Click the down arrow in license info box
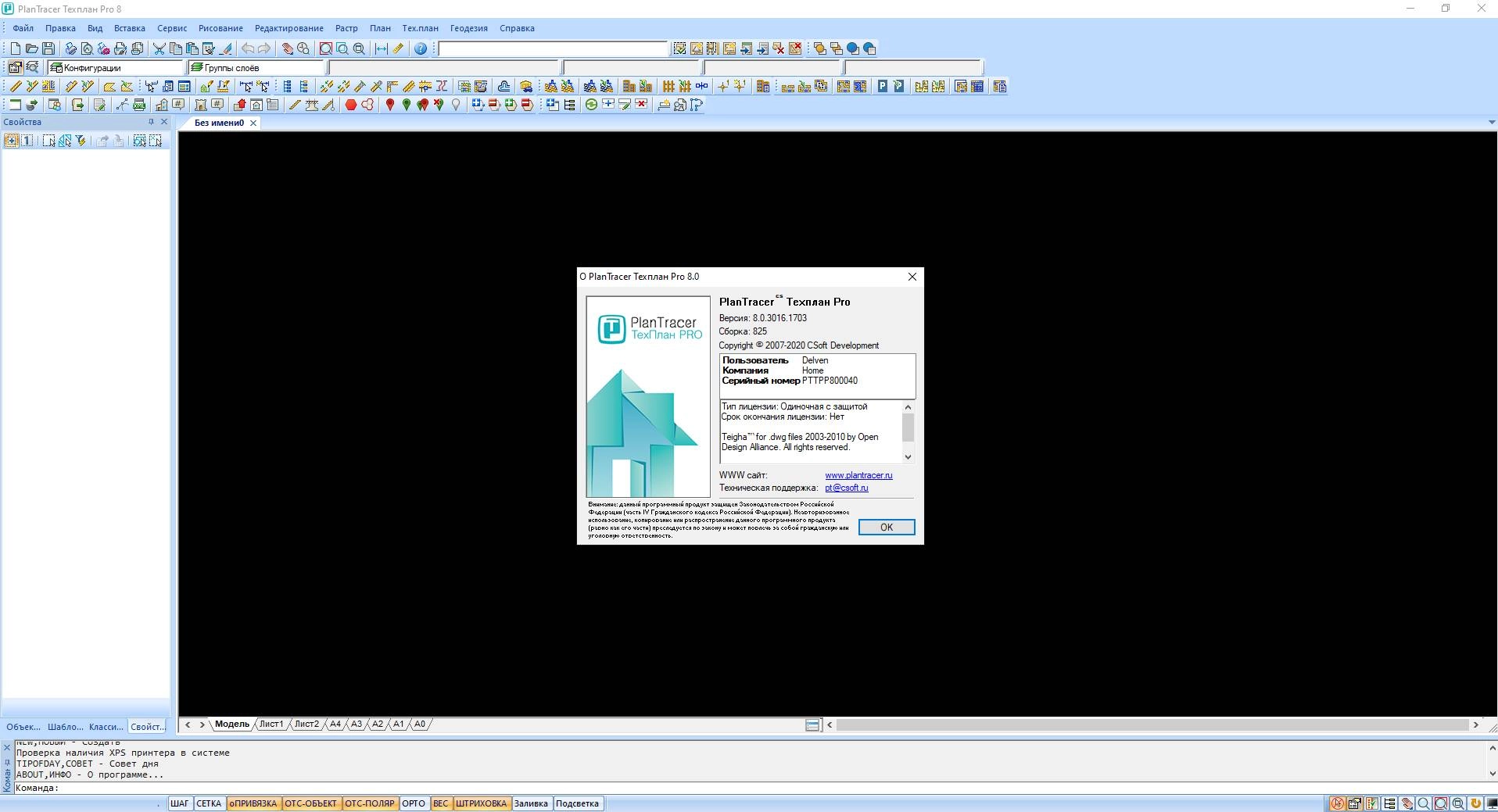1498x812 pixels. 908,457
